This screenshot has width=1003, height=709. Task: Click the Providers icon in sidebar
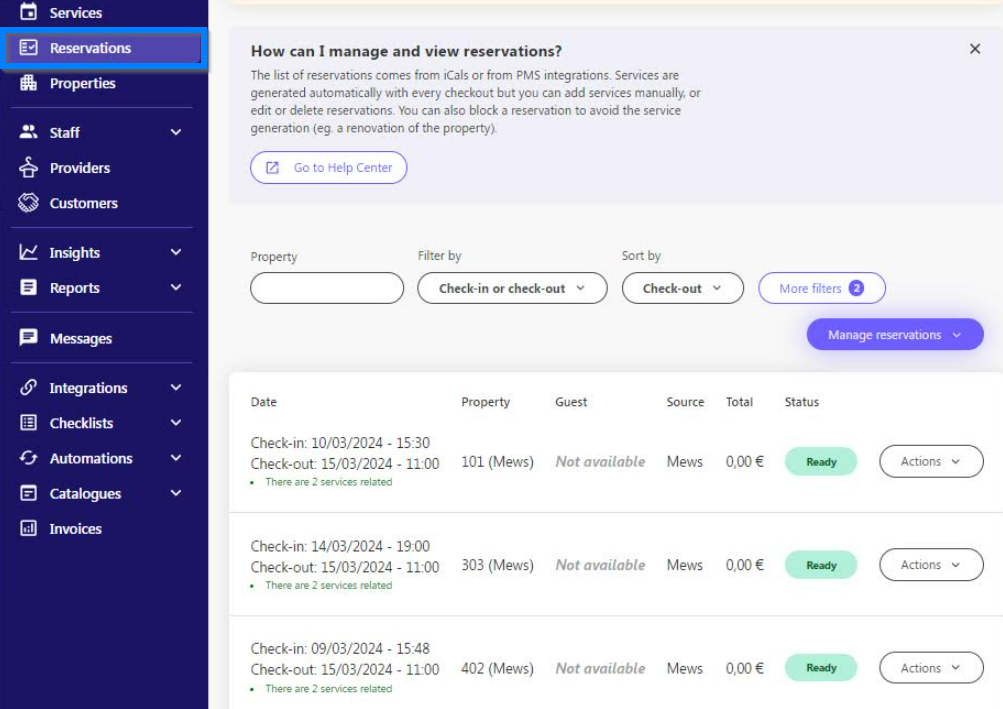point(29,168)
